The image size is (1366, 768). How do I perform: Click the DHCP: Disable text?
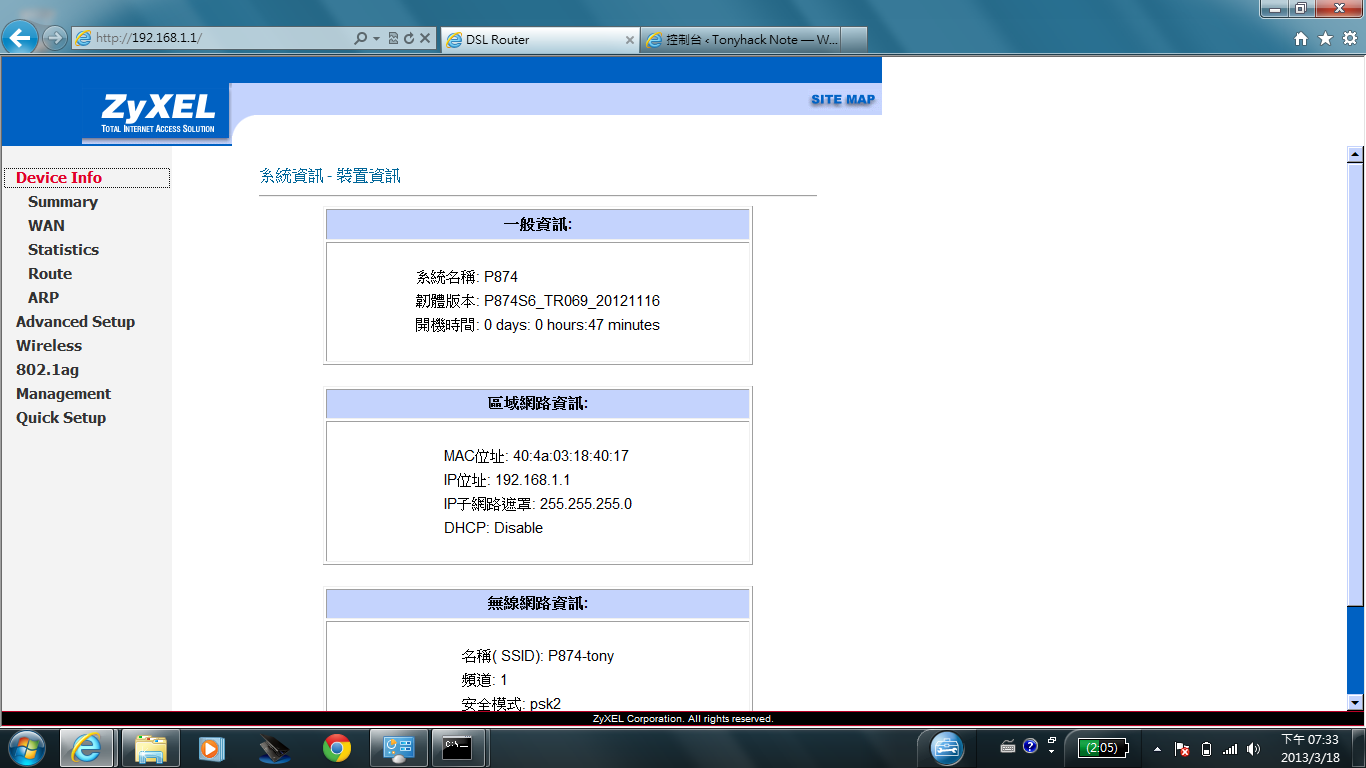click(x=493, y=528)
